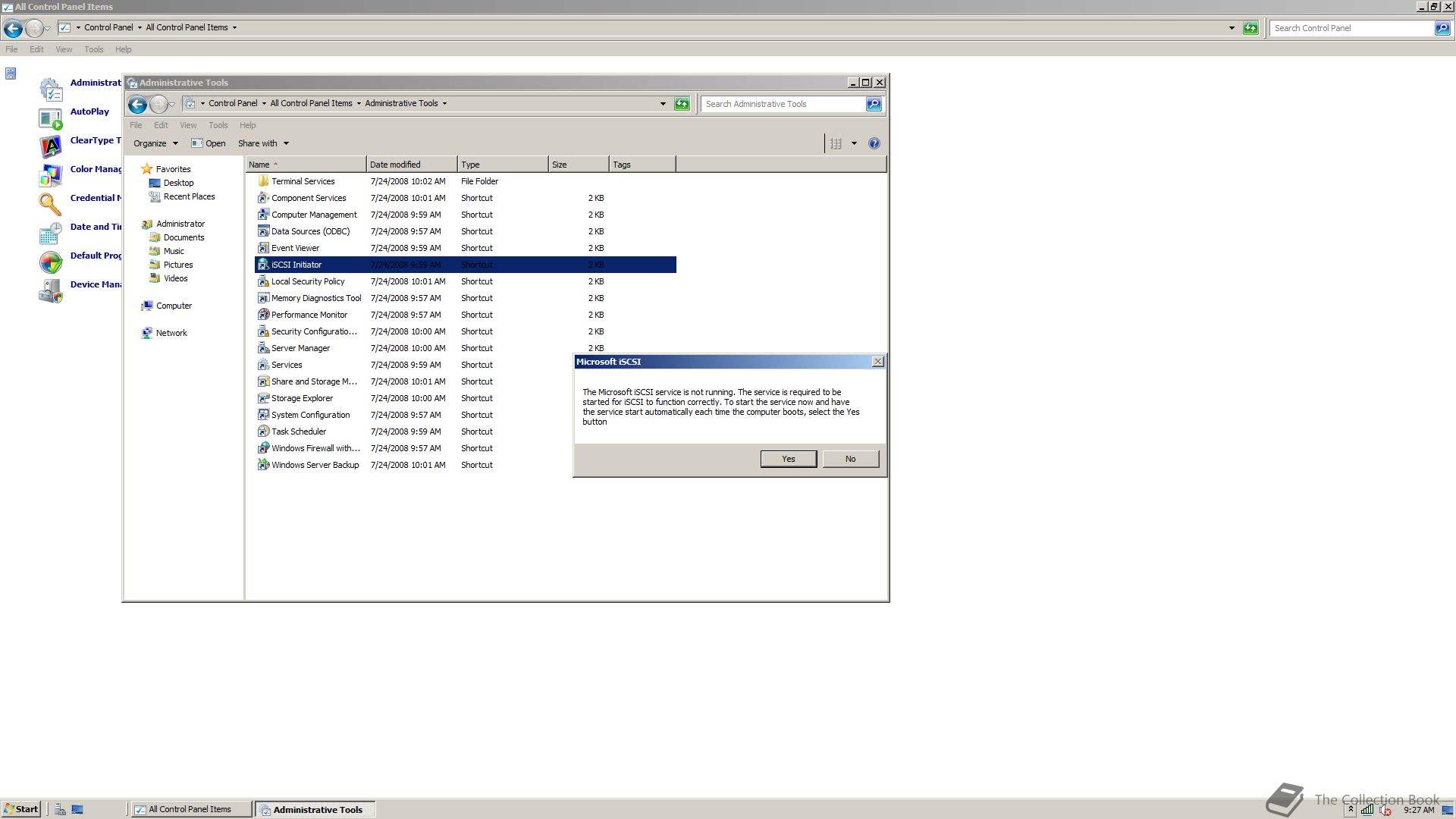Select the Component Services shortcut icon
1456x819 pixels.
[x=263, y=198]
